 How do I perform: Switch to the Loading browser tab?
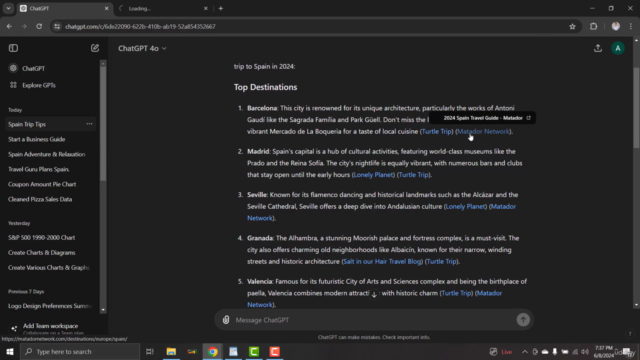163,8
